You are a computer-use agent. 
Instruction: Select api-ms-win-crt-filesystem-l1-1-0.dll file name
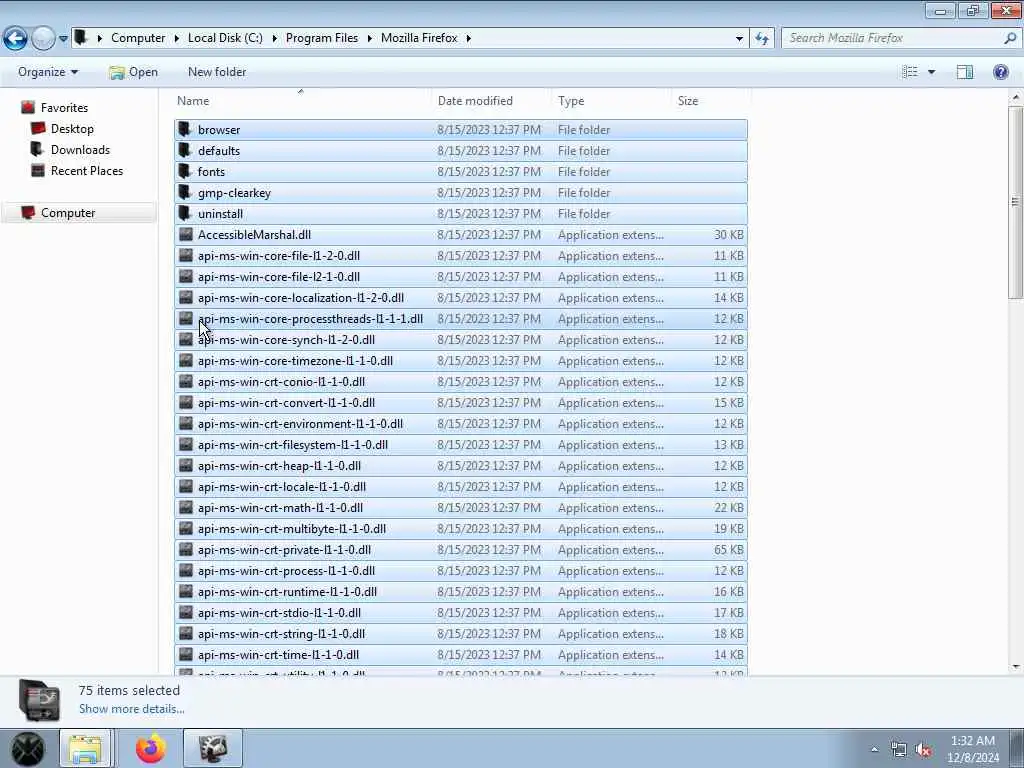tap(293, 445)
